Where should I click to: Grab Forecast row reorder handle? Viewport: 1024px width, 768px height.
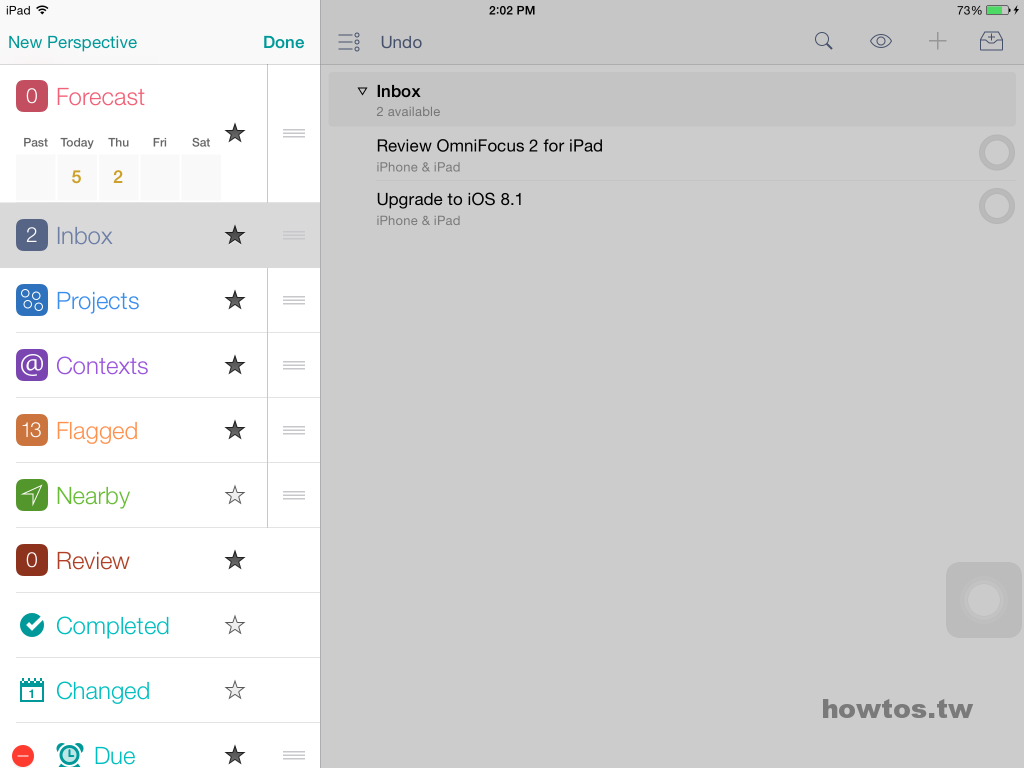point(294,133)
